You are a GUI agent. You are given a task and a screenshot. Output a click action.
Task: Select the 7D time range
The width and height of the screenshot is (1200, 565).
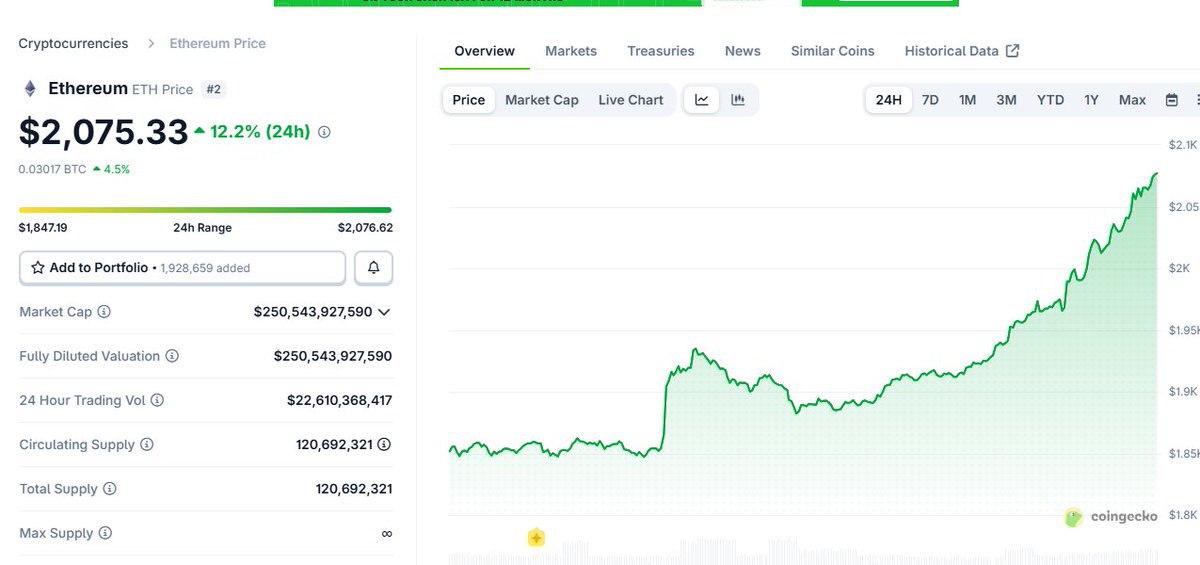(930, 100)
